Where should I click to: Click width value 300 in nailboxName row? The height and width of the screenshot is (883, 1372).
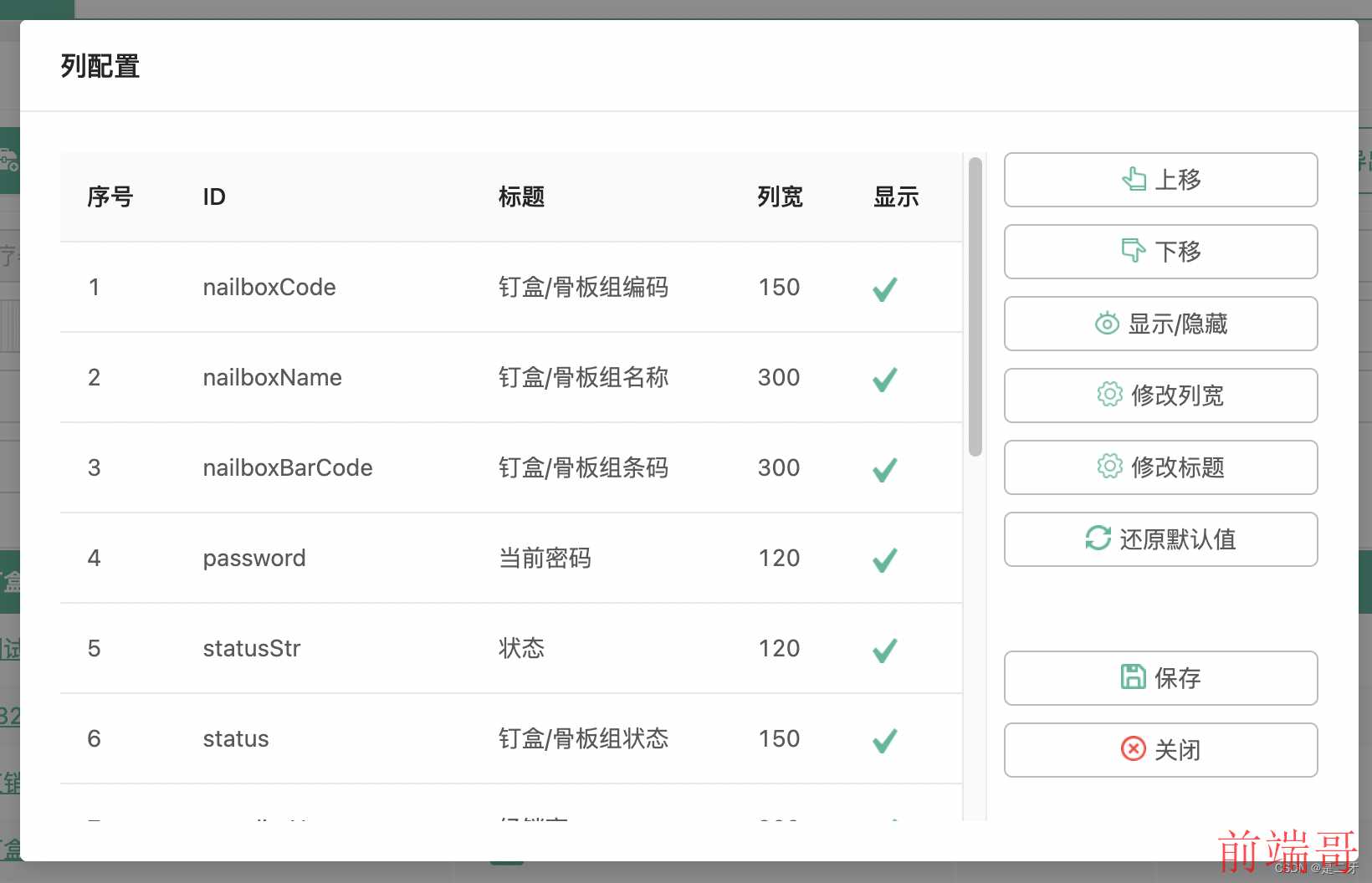pos(779,377)
